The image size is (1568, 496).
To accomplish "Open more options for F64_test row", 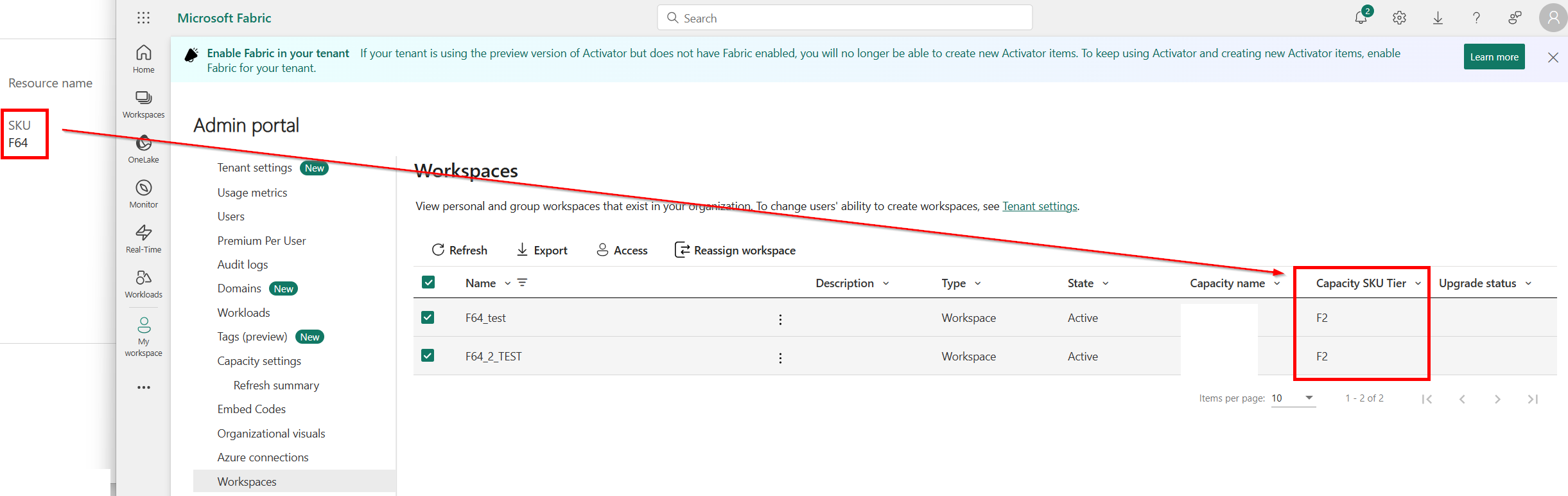I will pos(780,319).
